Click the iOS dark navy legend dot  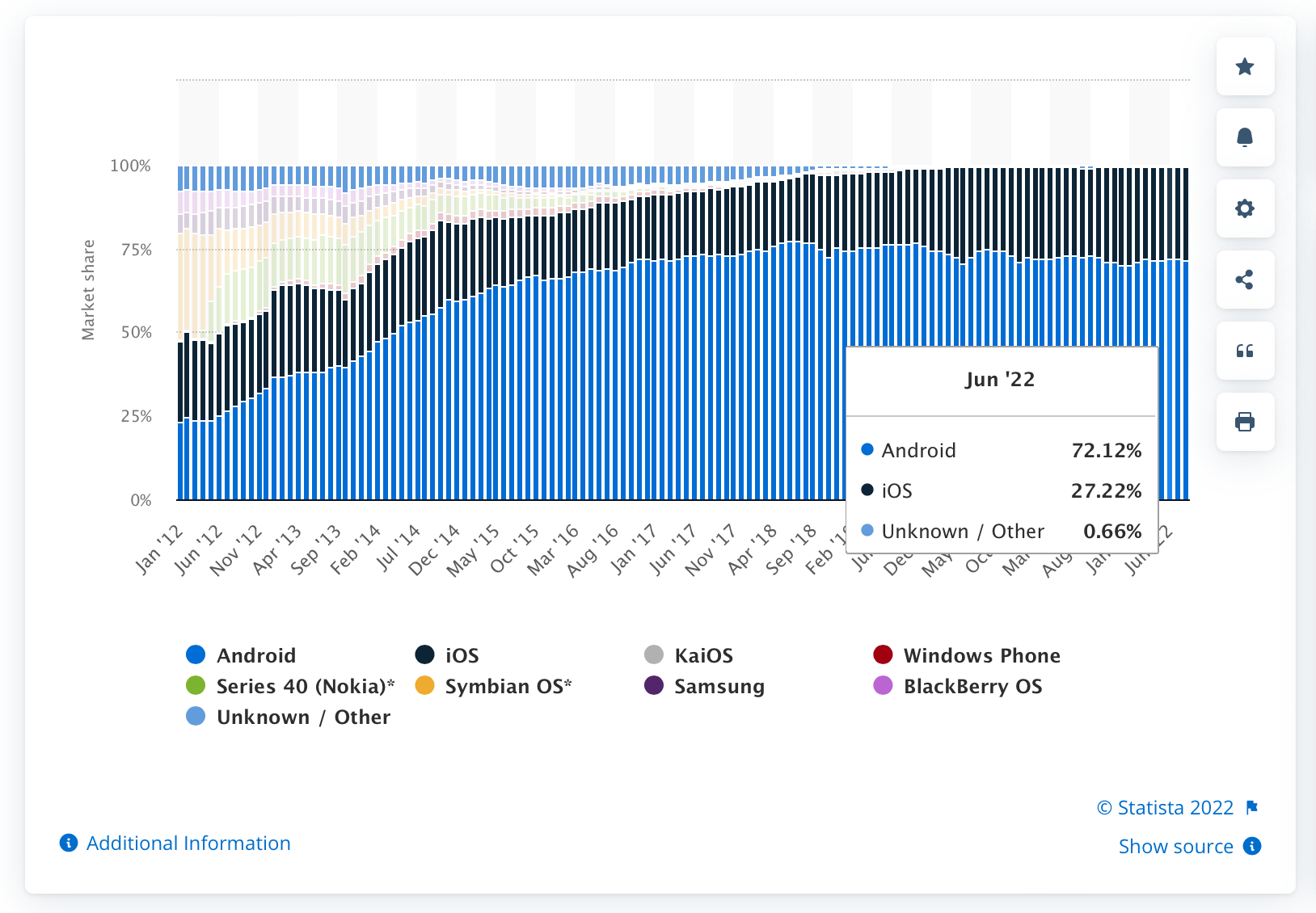point(424,654)
